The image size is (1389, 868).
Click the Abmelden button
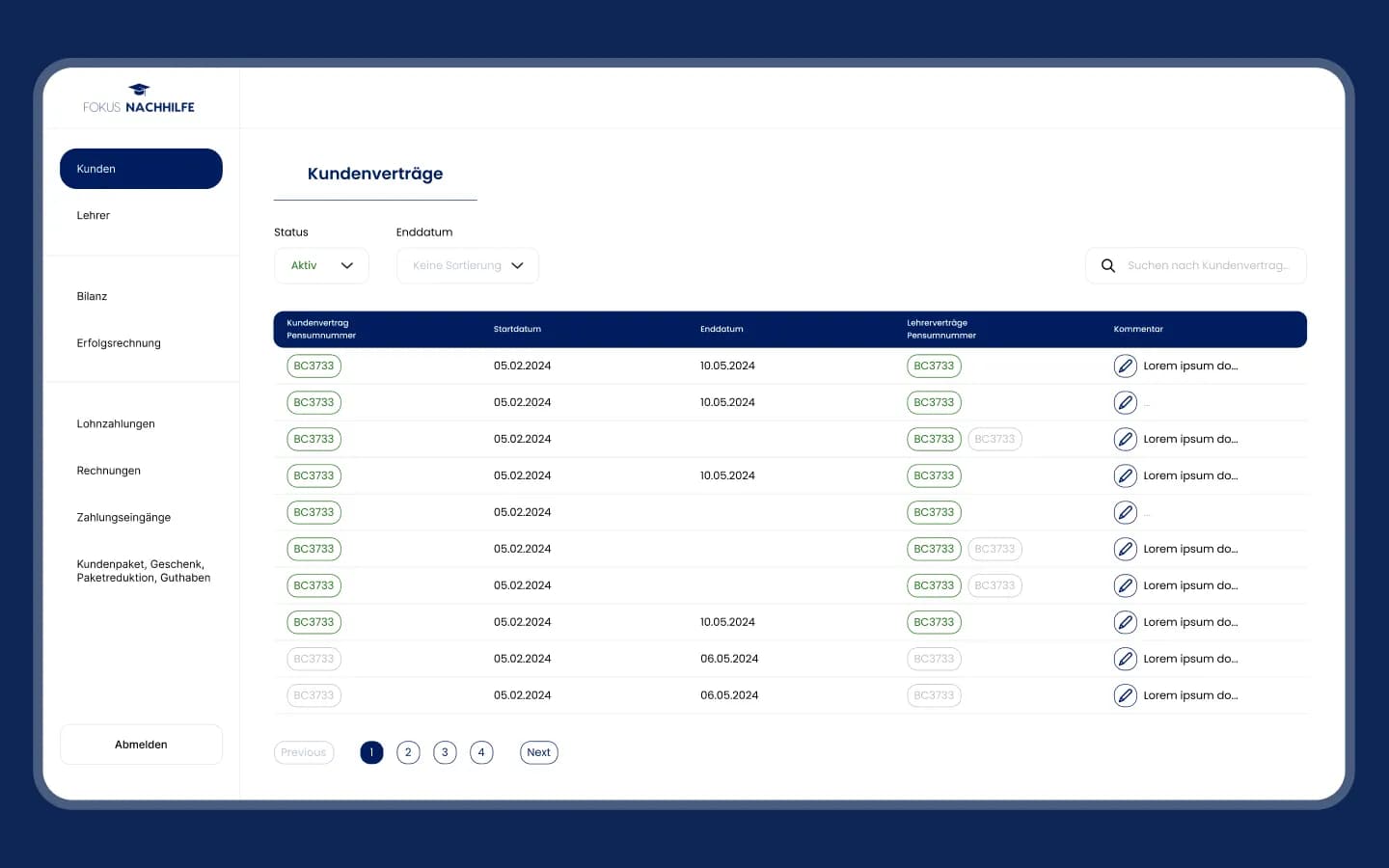[141, 745]
